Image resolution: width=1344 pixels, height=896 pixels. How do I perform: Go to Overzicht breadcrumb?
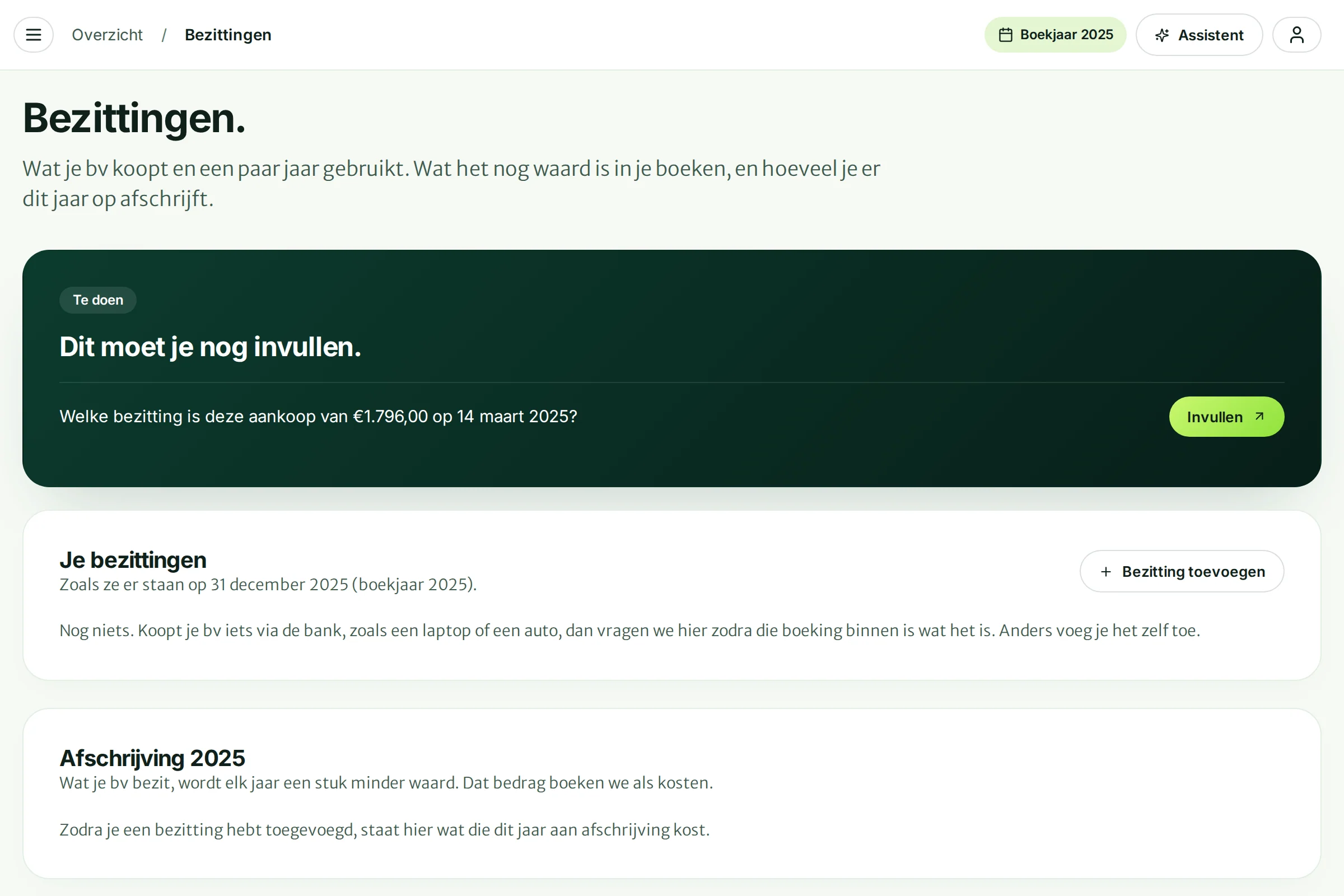[x=107, y=35]
